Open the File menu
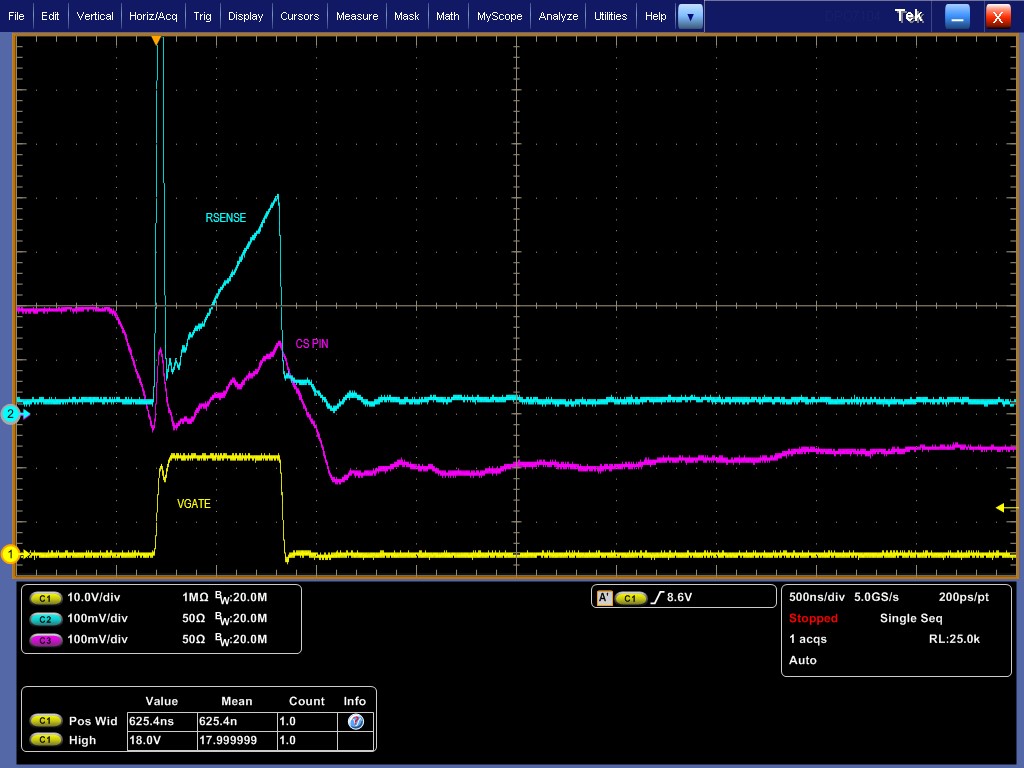Screen dimensions: 1024x768 coord(16,15)
